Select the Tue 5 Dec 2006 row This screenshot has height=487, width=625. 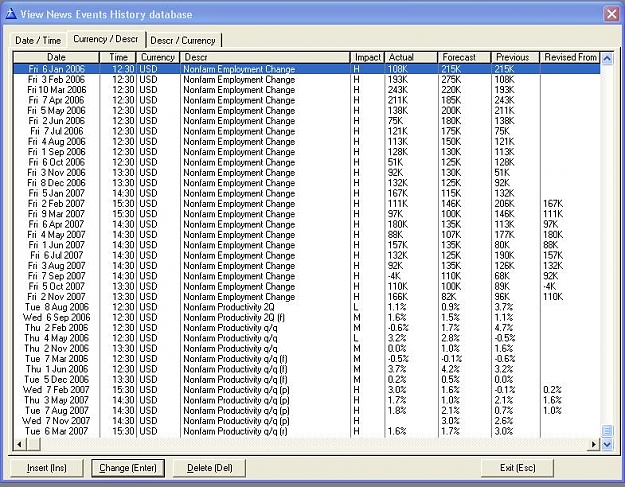click(x=307, y=380)
